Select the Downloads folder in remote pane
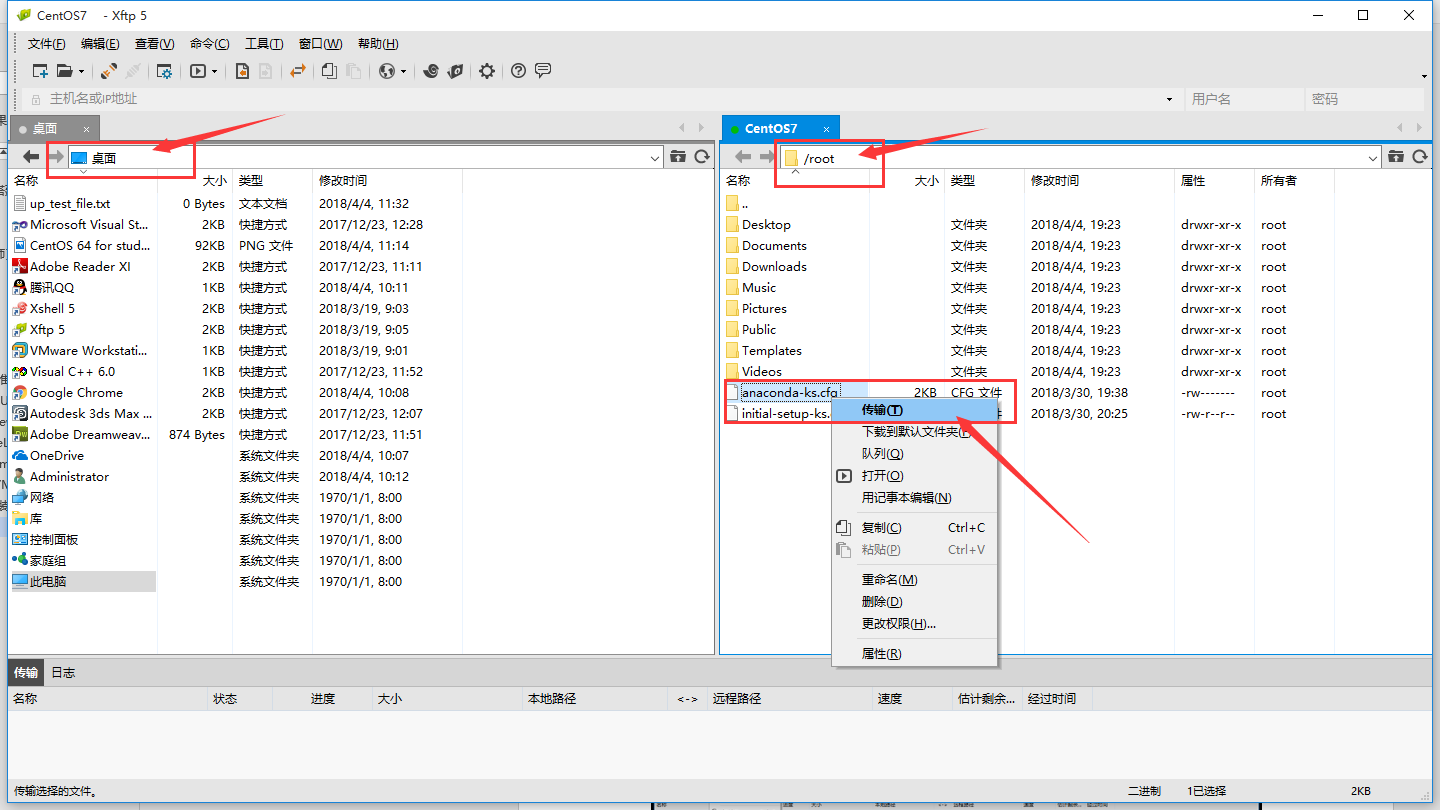The image size is (1440, 810). (x=773, y=267)
